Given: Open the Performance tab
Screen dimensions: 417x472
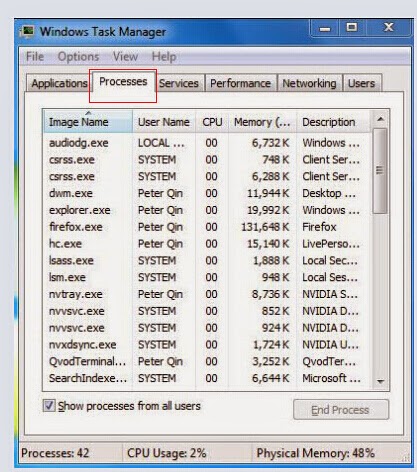Looking at the screenshot, I should tap(241, 83).
